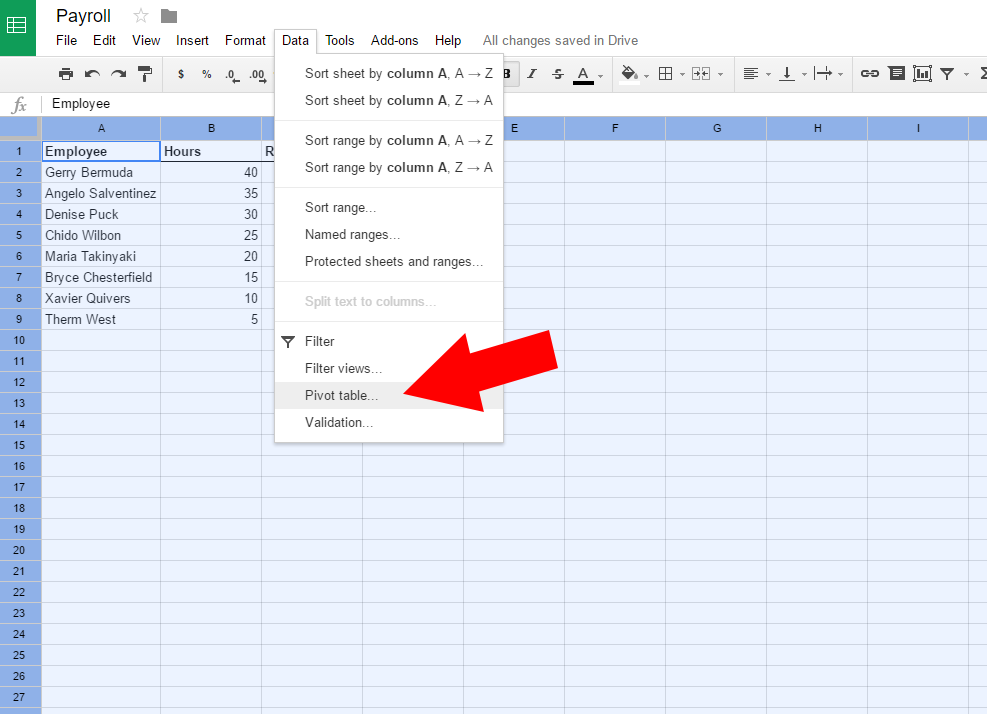Choose Sort range by column A, A→Z
The width and height of the screenshot is (987, 714).
[x=389, y=140]
